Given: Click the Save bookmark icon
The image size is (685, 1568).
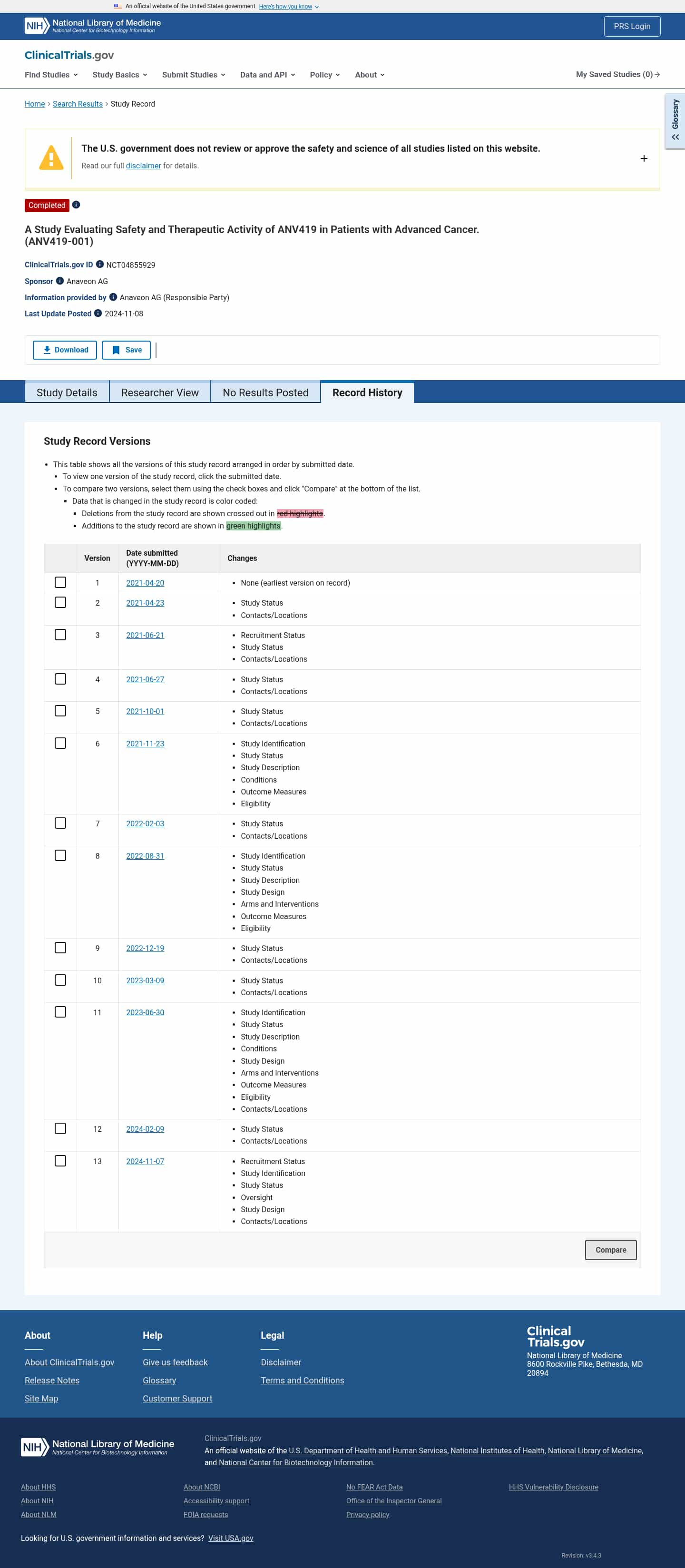Looking at the screenshot, I should pos(116,350).
